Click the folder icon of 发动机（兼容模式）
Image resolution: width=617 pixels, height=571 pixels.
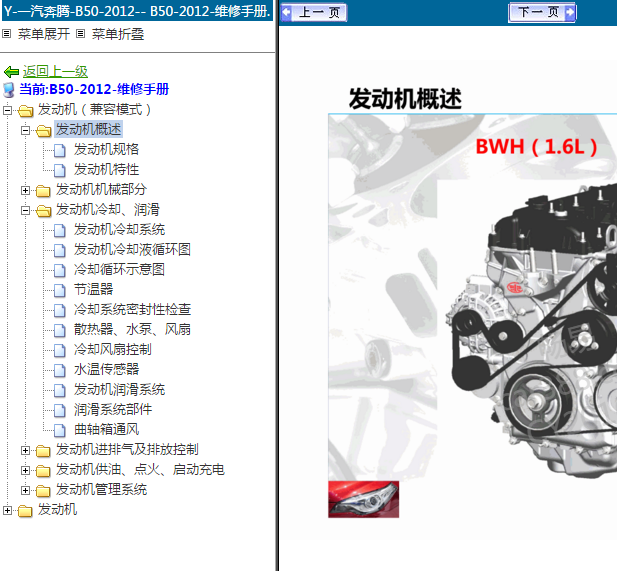(26, 111)
